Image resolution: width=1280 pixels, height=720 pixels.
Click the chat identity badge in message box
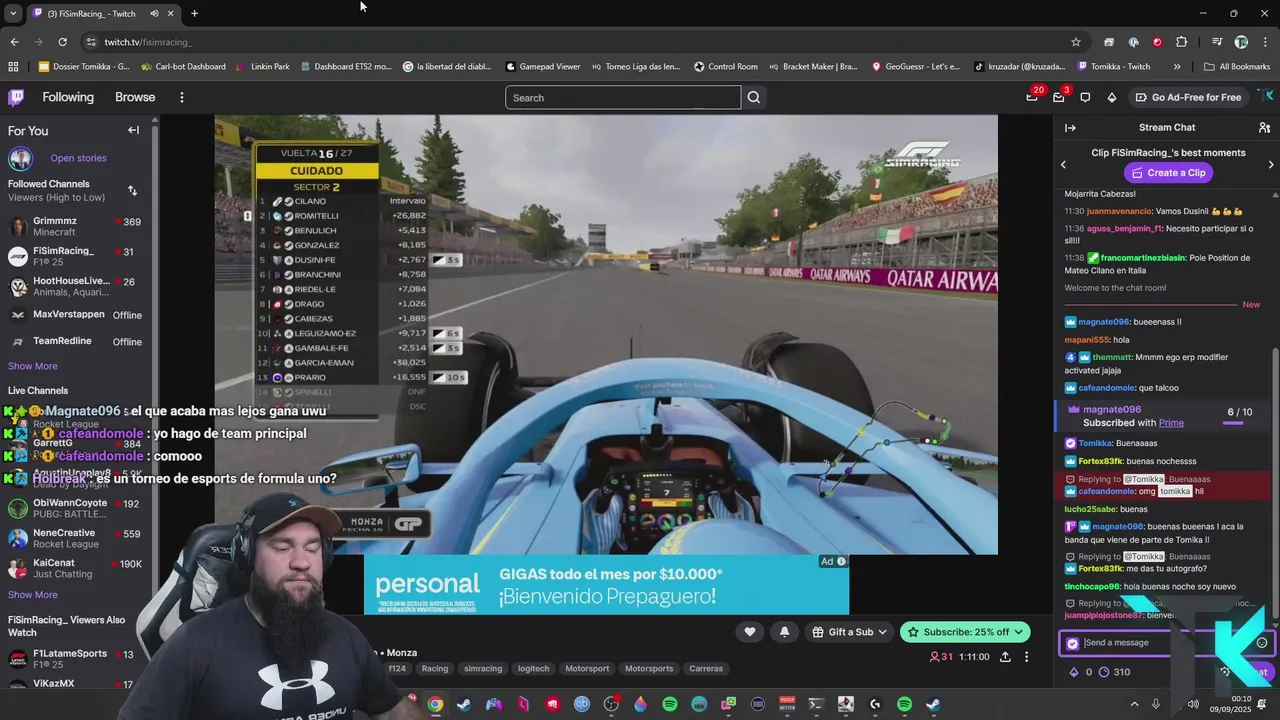click(1073, 643)
